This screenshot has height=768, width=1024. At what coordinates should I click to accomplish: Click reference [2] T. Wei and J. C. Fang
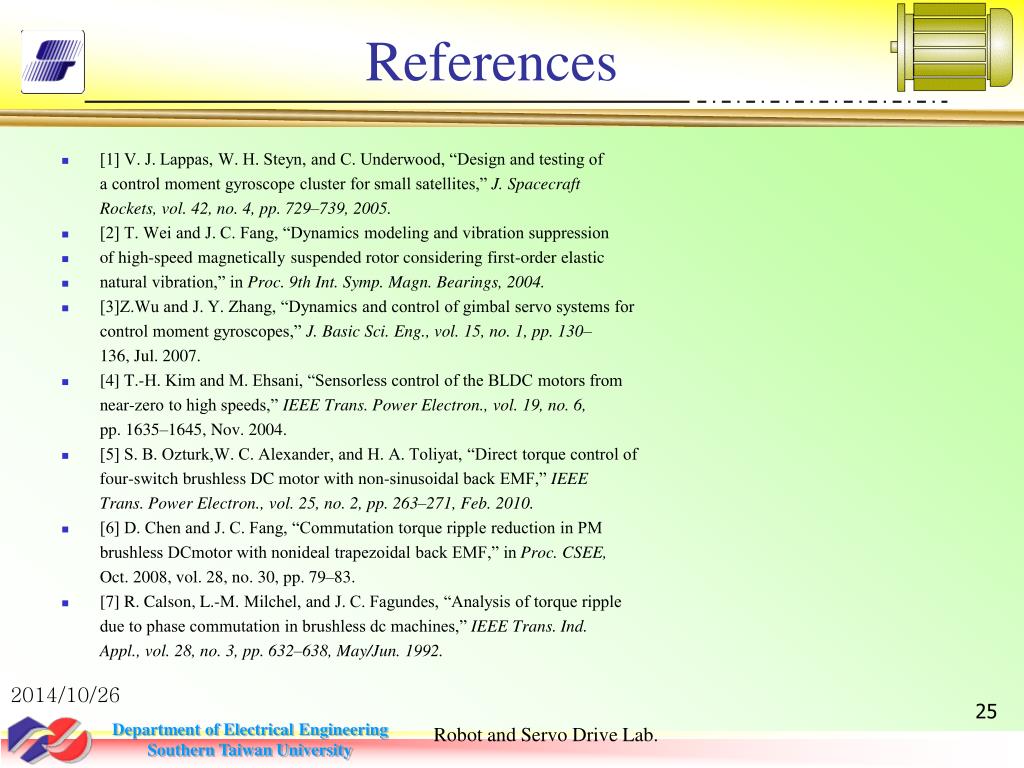coord(354,233)
